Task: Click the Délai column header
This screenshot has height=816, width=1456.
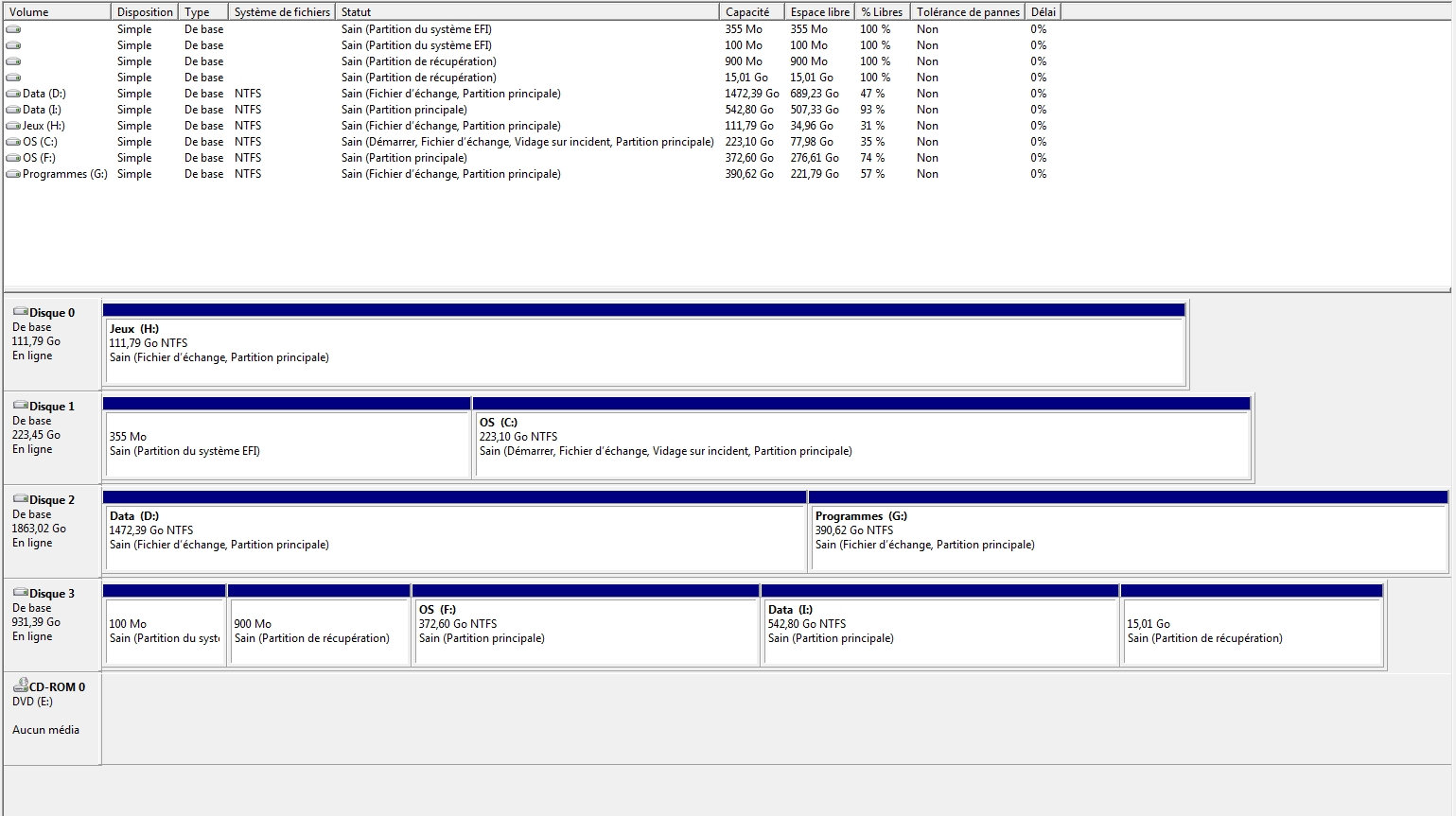Action: 1044,12
